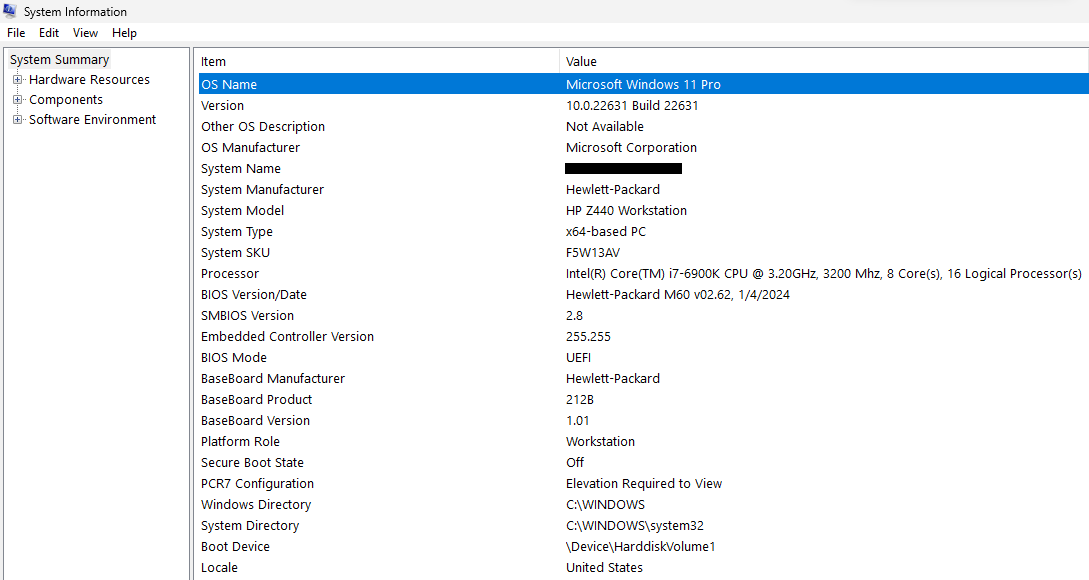Open the Edit menu
The width and height of the screenshot is (1089, 580).
(x=48, y=32)
